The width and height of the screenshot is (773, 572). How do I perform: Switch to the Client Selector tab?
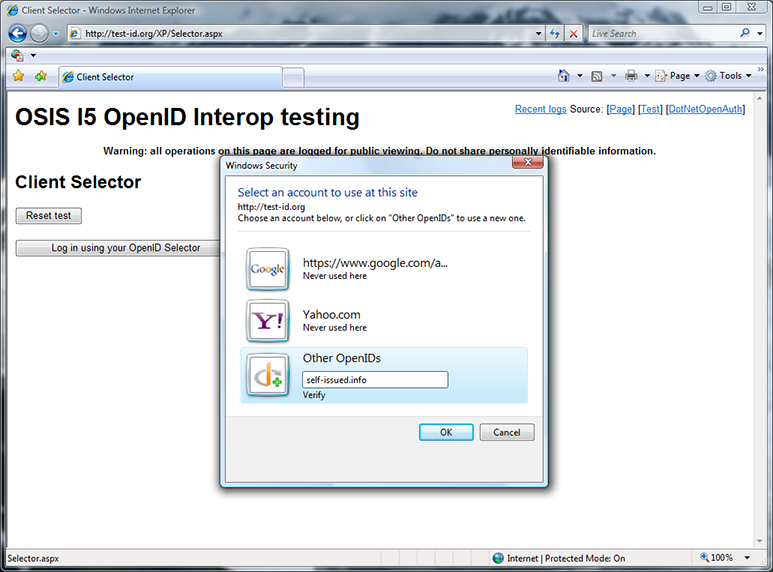click(x=168, y=77)
